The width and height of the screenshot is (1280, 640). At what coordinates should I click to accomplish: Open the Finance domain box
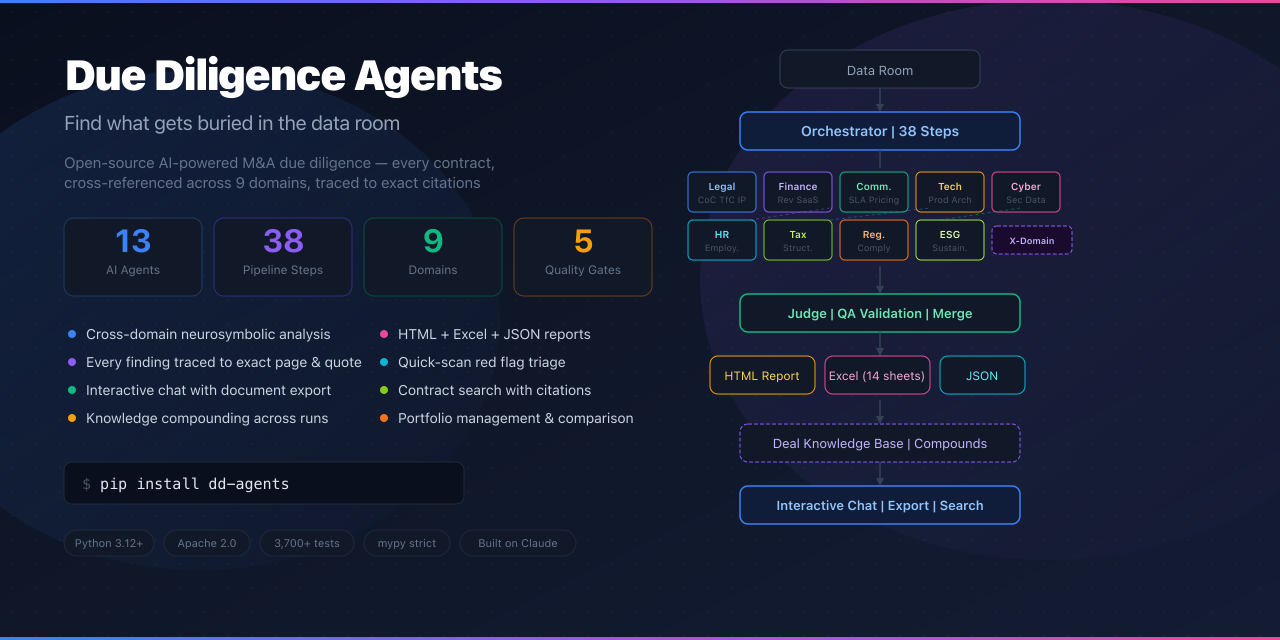pos(798,192)
